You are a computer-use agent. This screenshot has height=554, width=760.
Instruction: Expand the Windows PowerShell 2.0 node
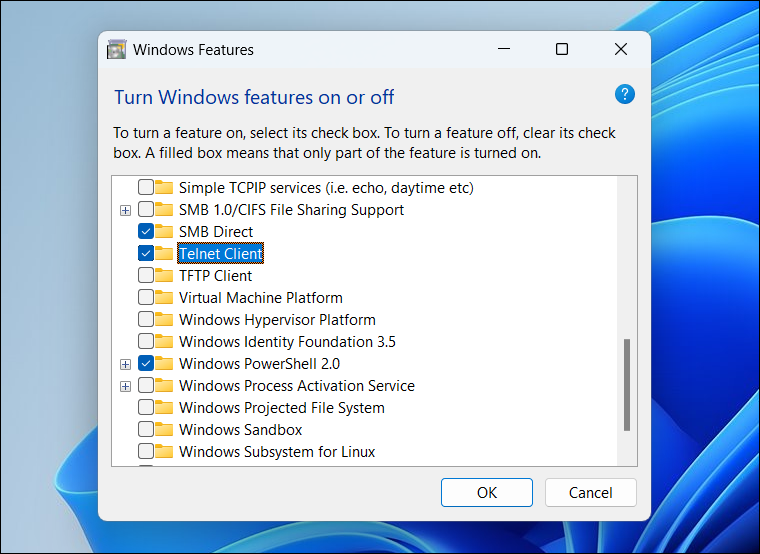coord(126,364)
